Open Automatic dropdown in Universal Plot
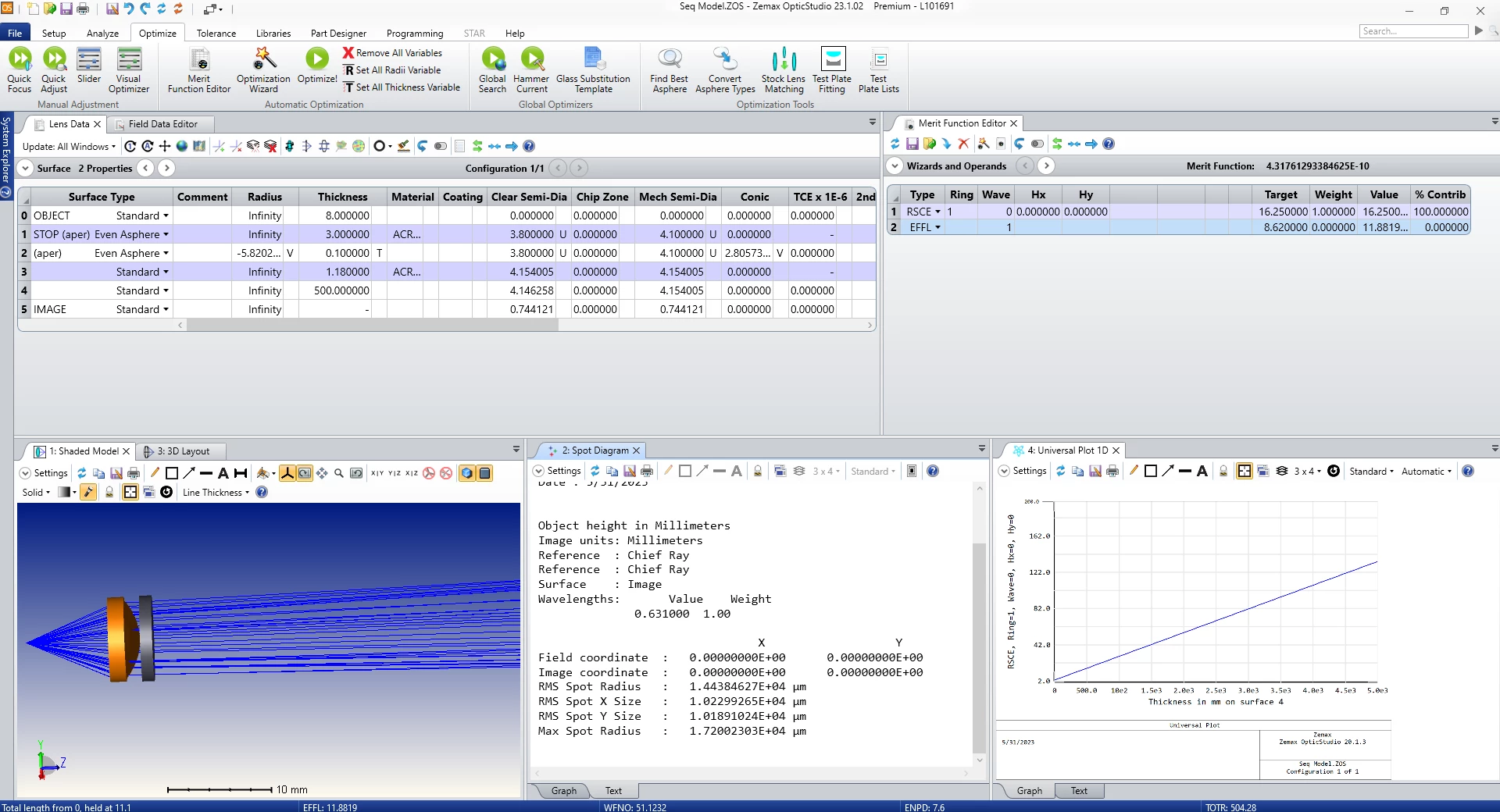 [1426, 471]
